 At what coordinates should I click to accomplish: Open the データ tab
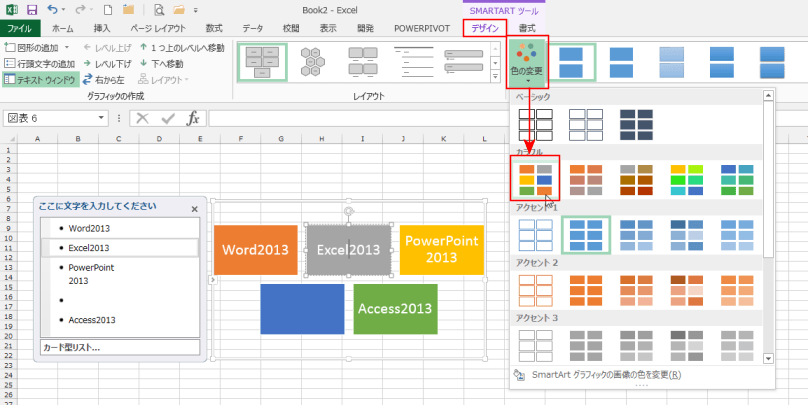coord(252,28)
